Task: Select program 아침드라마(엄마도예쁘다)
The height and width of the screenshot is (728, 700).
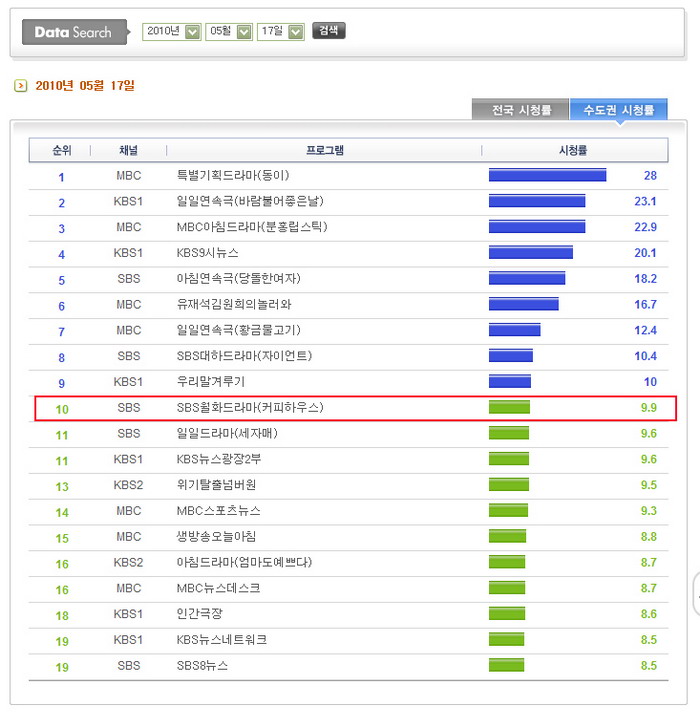Action: (244, 562)
